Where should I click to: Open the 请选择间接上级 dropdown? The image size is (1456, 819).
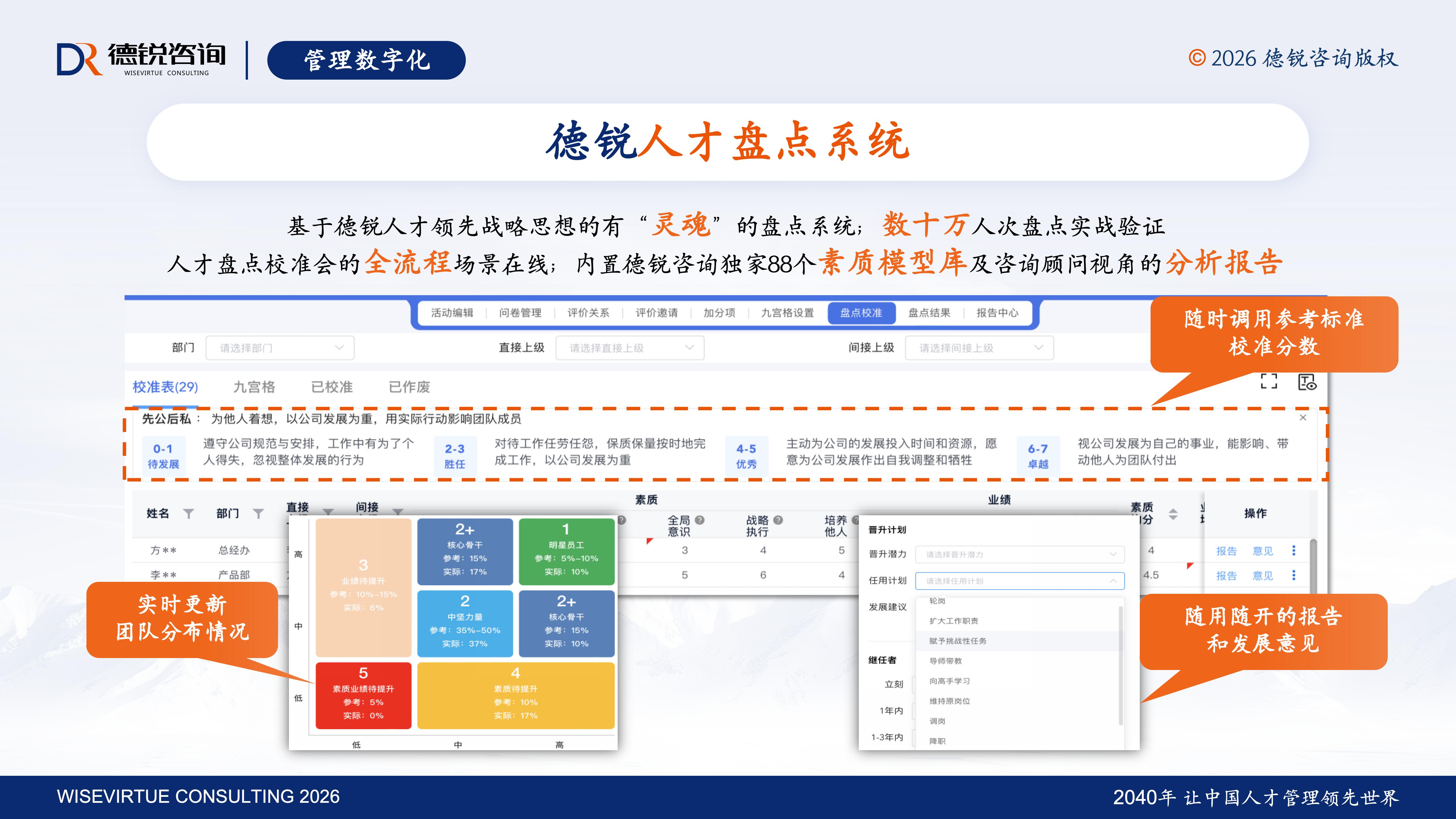click(x=979, y=348)
